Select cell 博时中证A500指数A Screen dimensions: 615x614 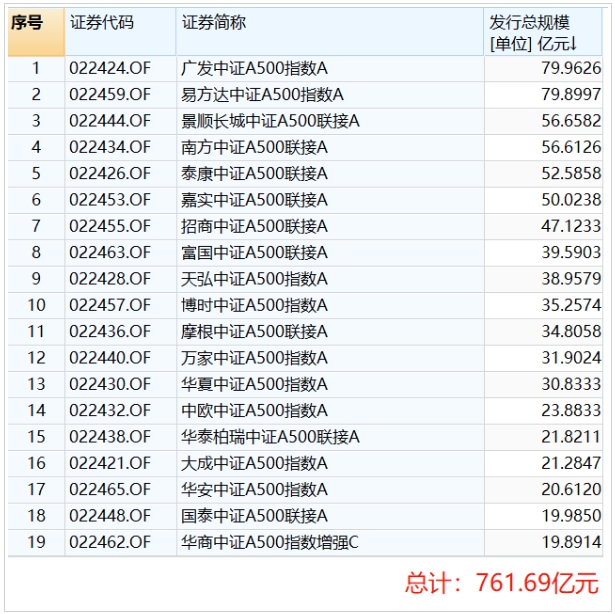click(330, 305)
